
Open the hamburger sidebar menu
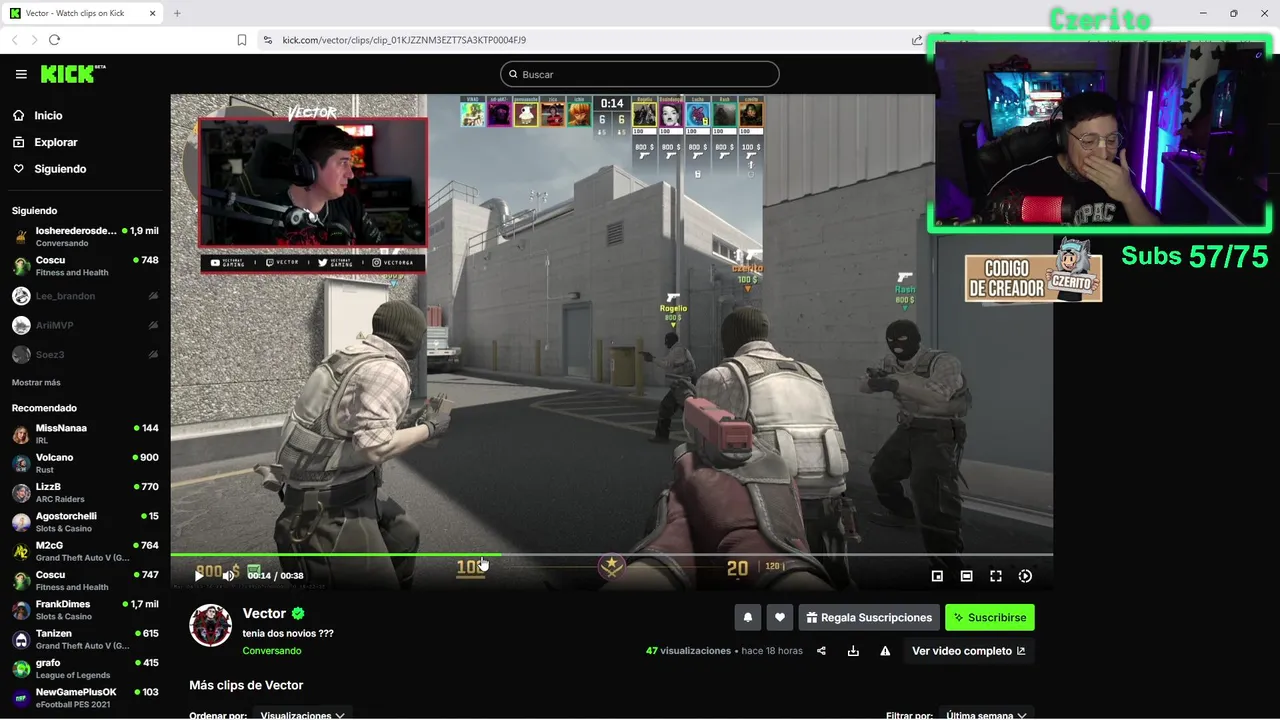point(21,74)
